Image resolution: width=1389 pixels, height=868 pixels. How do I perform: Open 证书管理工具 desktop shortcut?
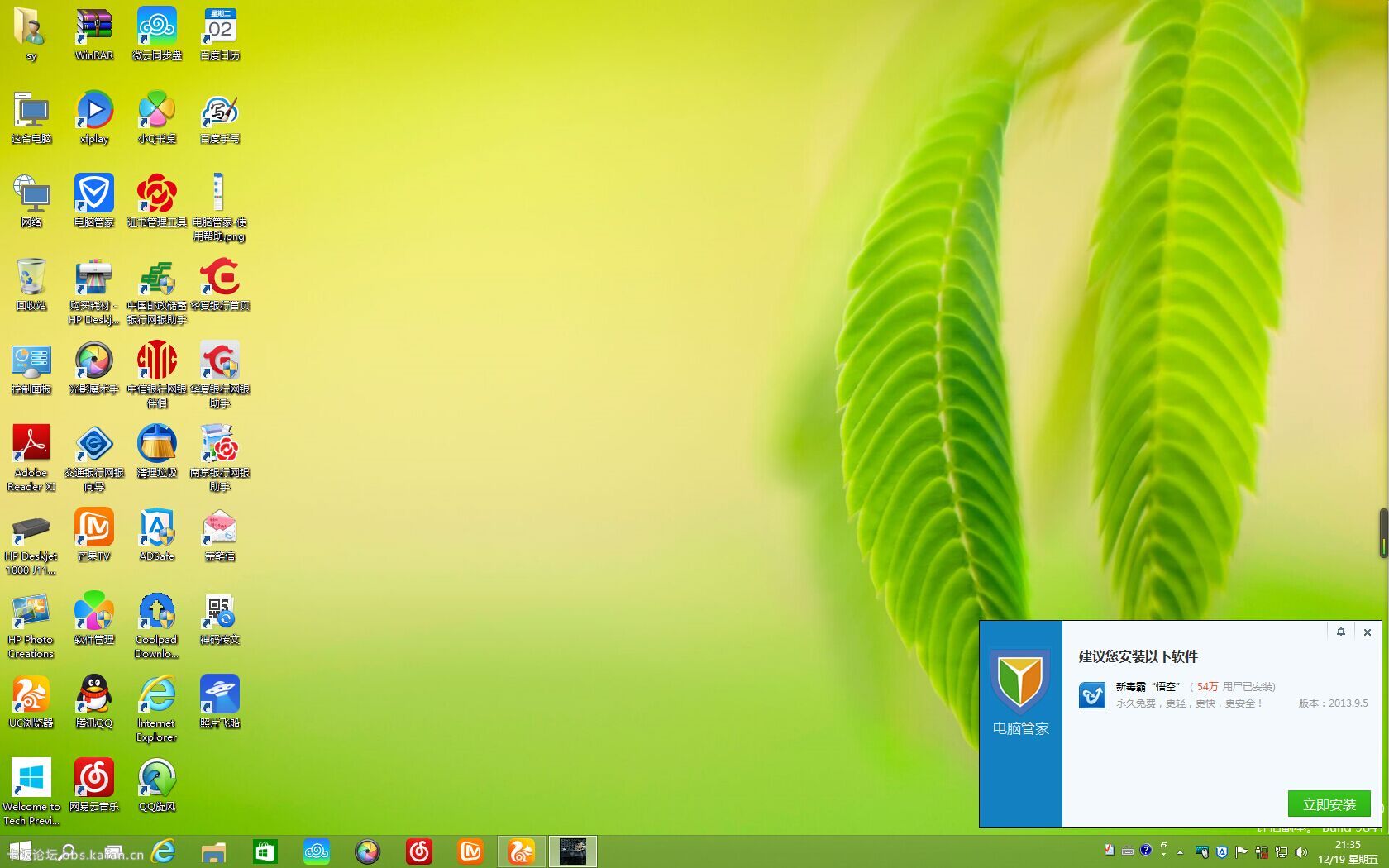tap(157, 201)
